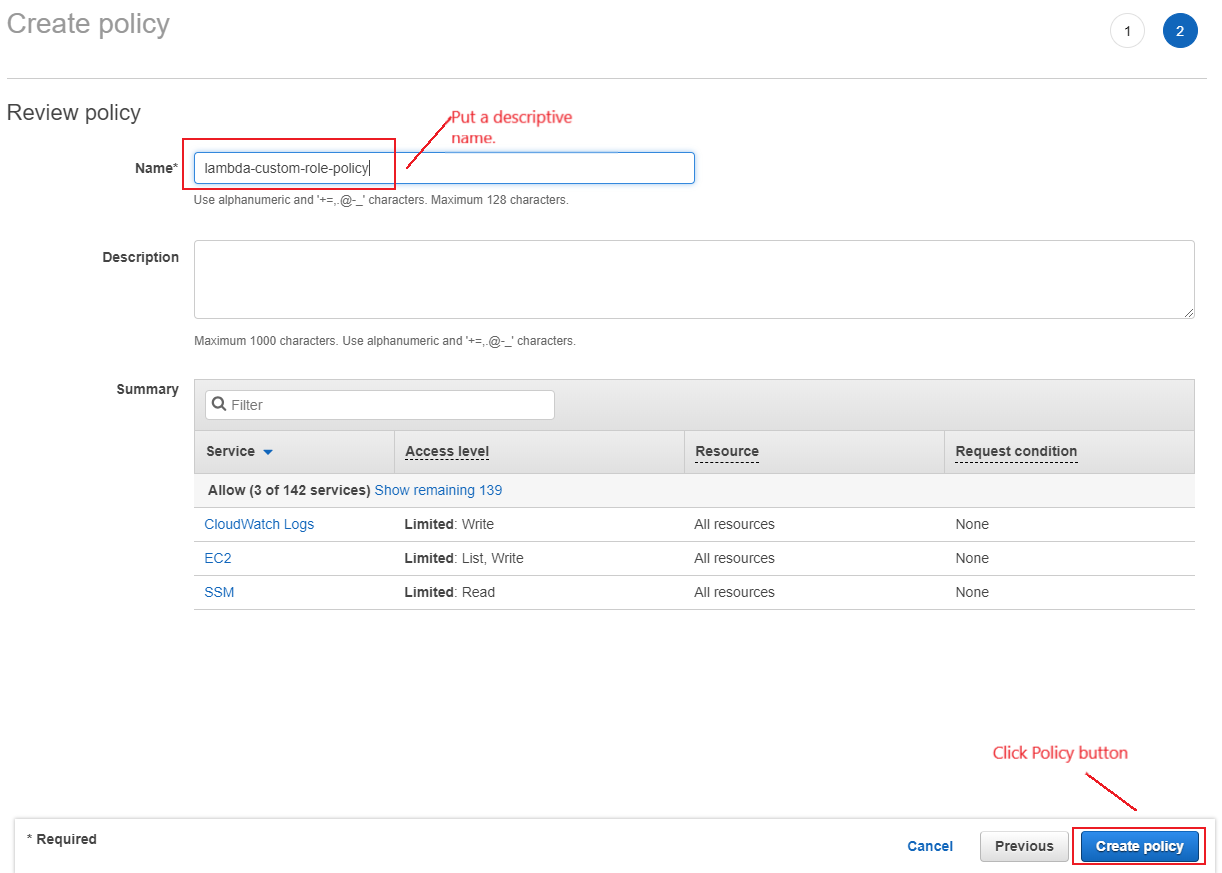Click the Create policy button
Image resolution: width=1222 pixels, height=873 pixels.
coord(1139,846)
